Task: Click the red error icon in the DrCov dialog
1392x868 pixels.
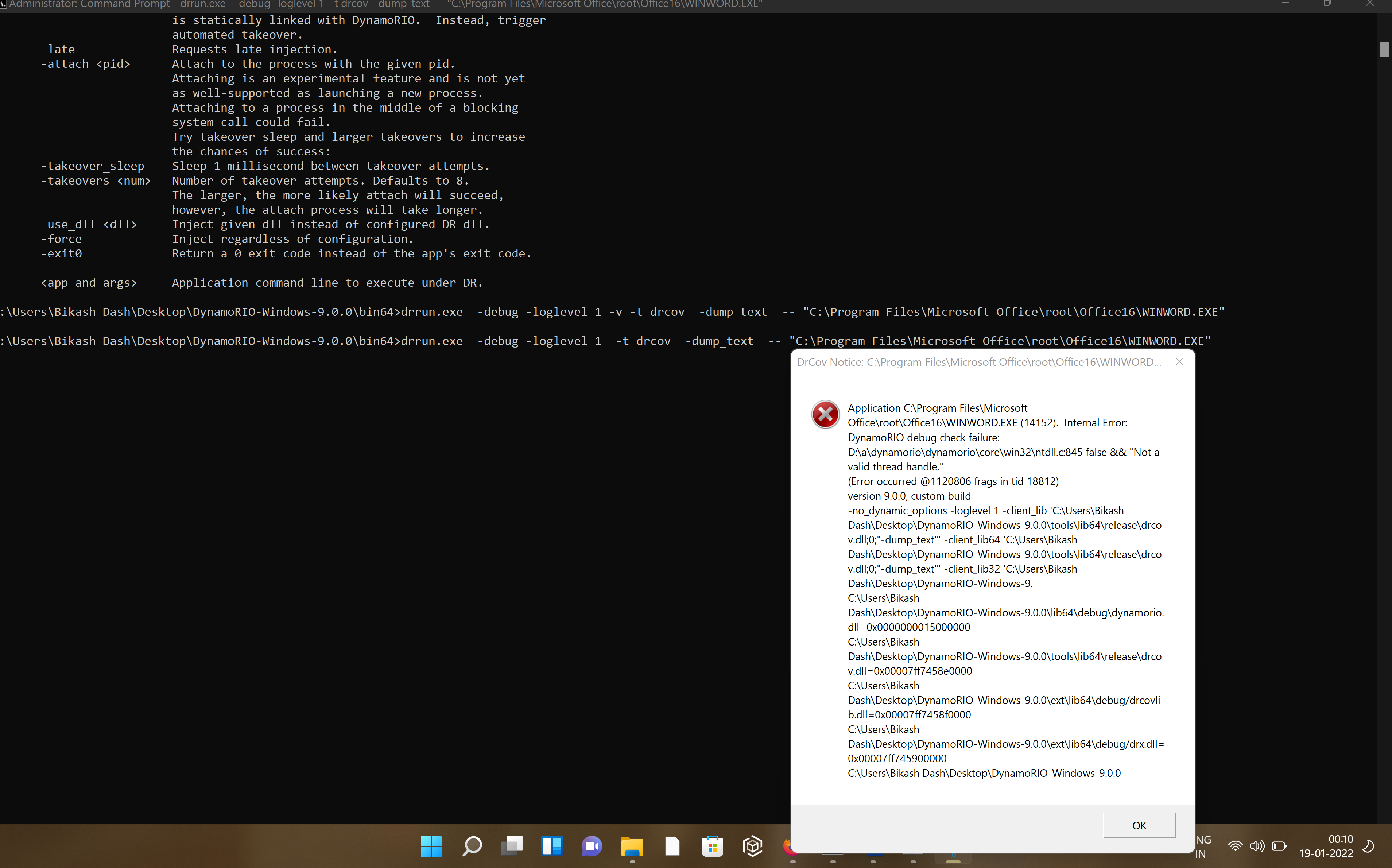Action: coord(825,414)
